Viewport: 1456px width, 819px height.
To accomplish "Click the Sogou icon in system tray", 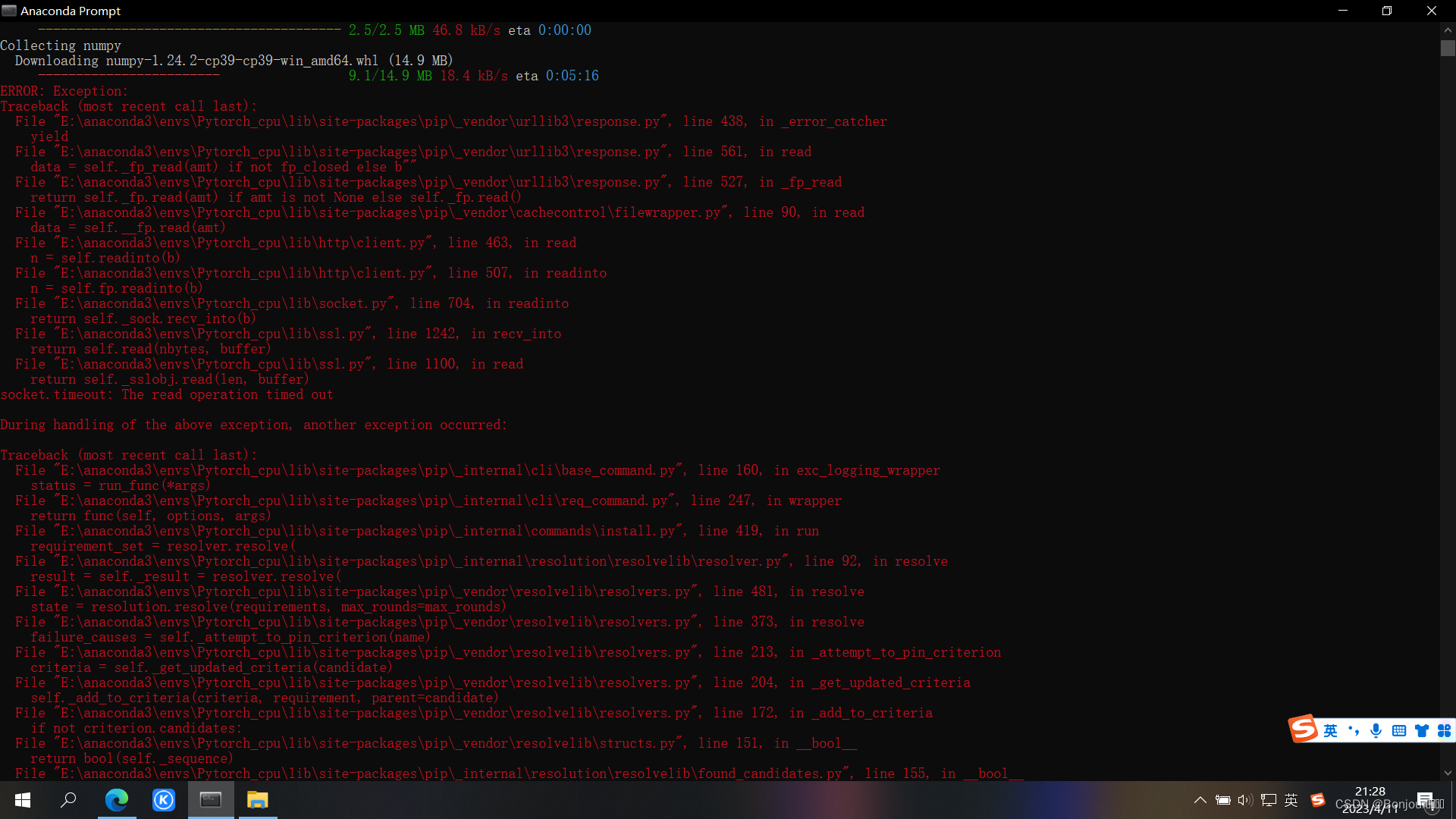I will click(1318, 800).
